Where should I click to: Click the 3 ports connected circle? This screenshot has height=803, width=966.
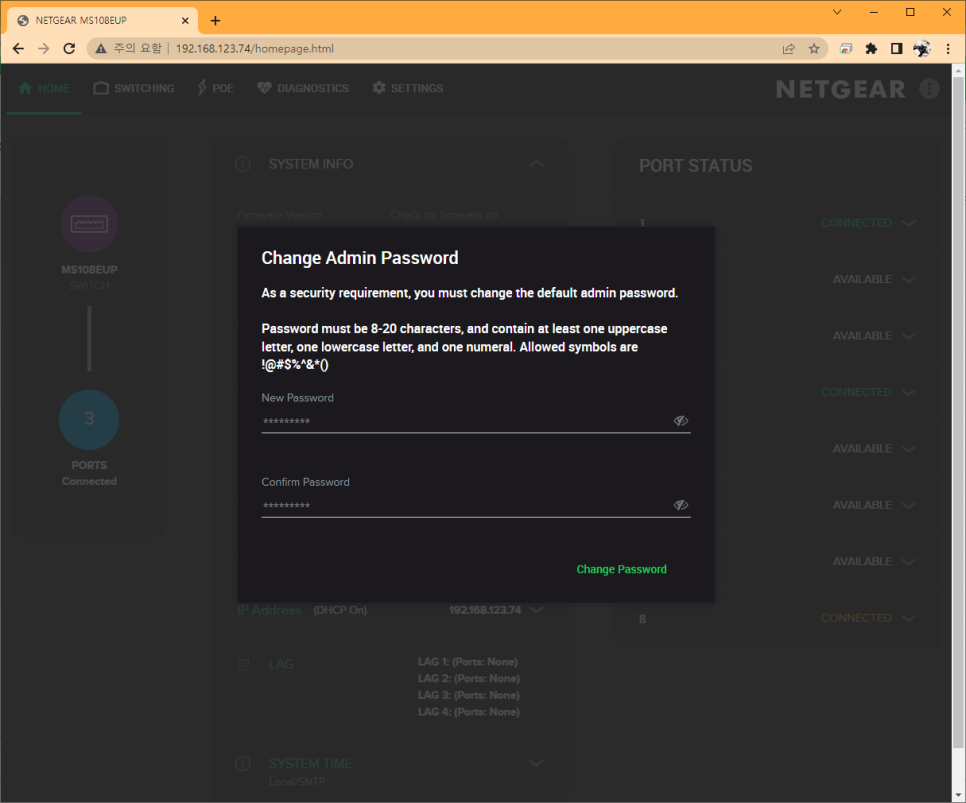coord(89,419)
